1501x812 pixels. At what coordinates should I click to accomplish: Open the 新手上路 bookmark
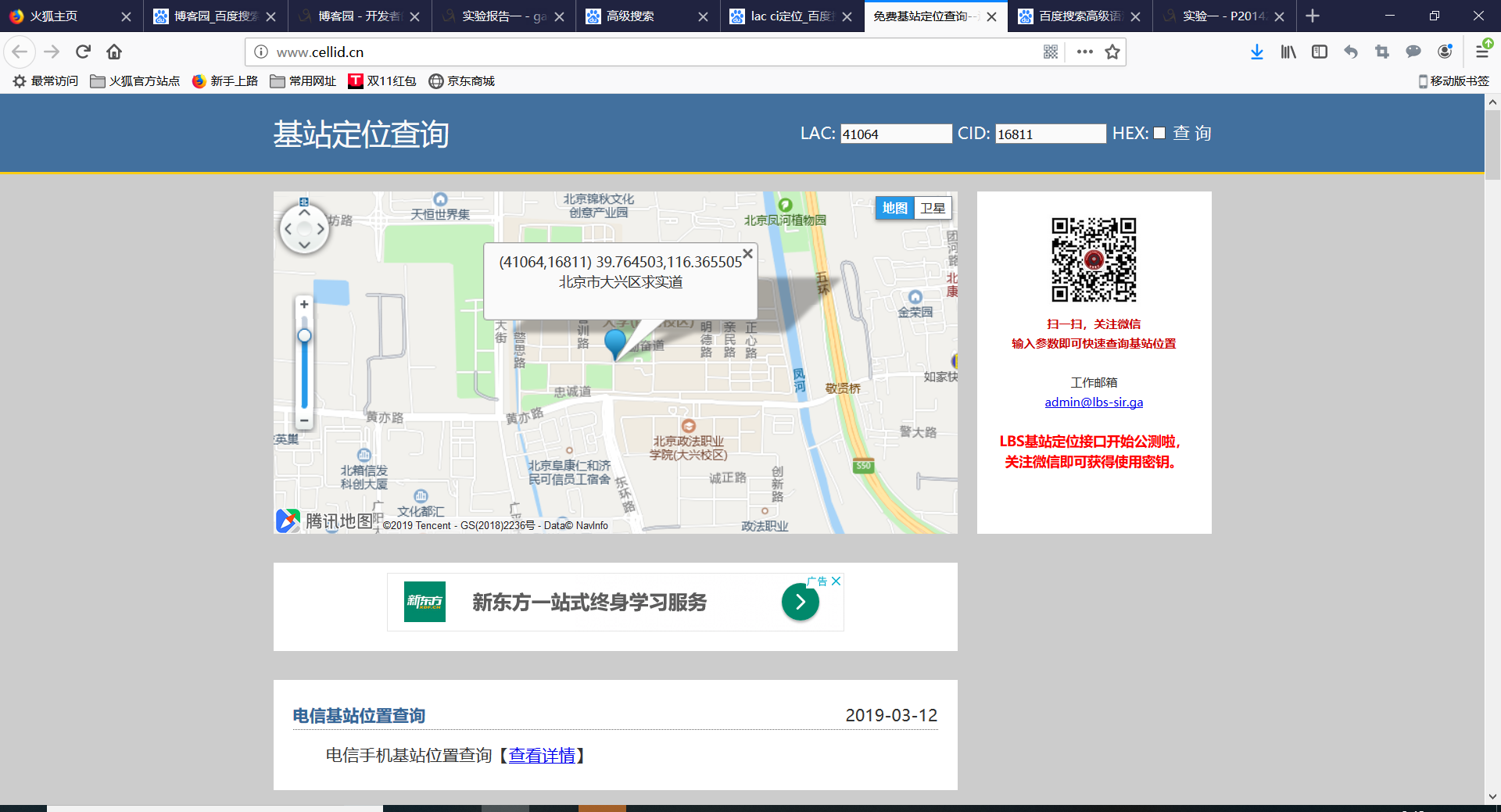225,81
